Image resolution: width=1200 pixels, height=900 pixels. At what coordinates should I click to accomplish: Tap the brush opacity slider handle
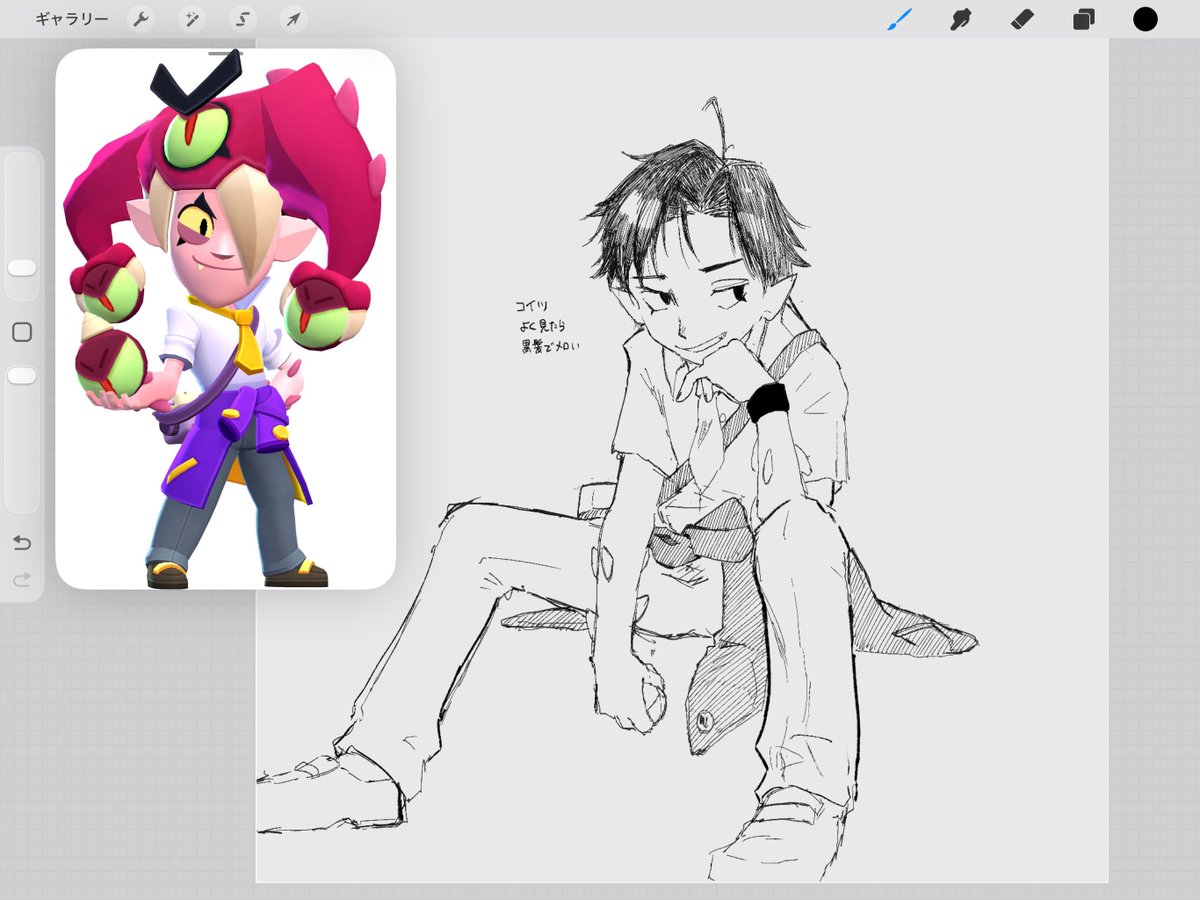[x=22, y=376]
